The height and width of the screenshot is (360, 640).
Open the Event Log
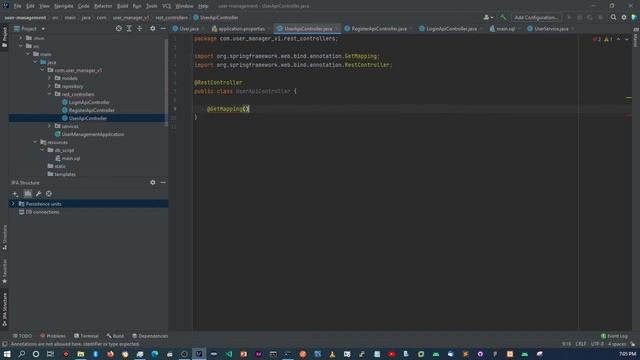(x=614, y=336)
